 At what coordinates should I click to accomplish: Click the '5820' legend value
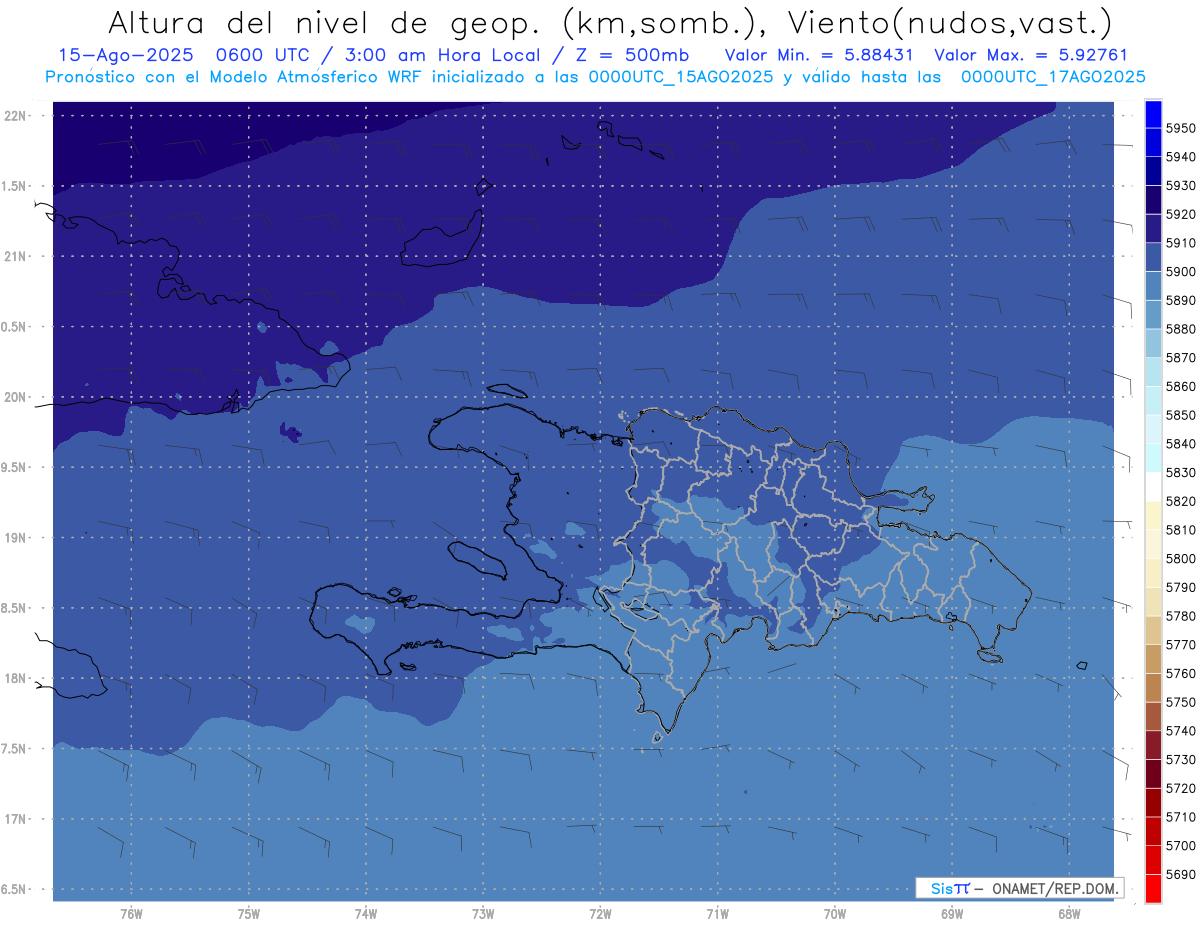tap(1181, 501)
